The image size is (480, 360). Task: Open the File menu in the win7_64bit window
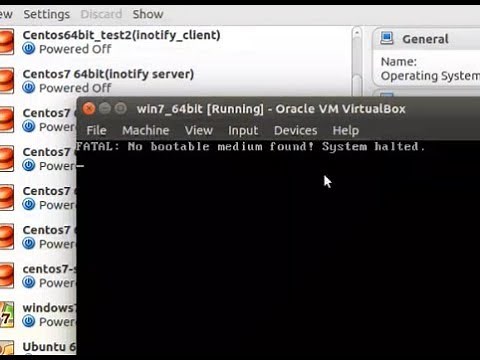(x=96, y=130)
